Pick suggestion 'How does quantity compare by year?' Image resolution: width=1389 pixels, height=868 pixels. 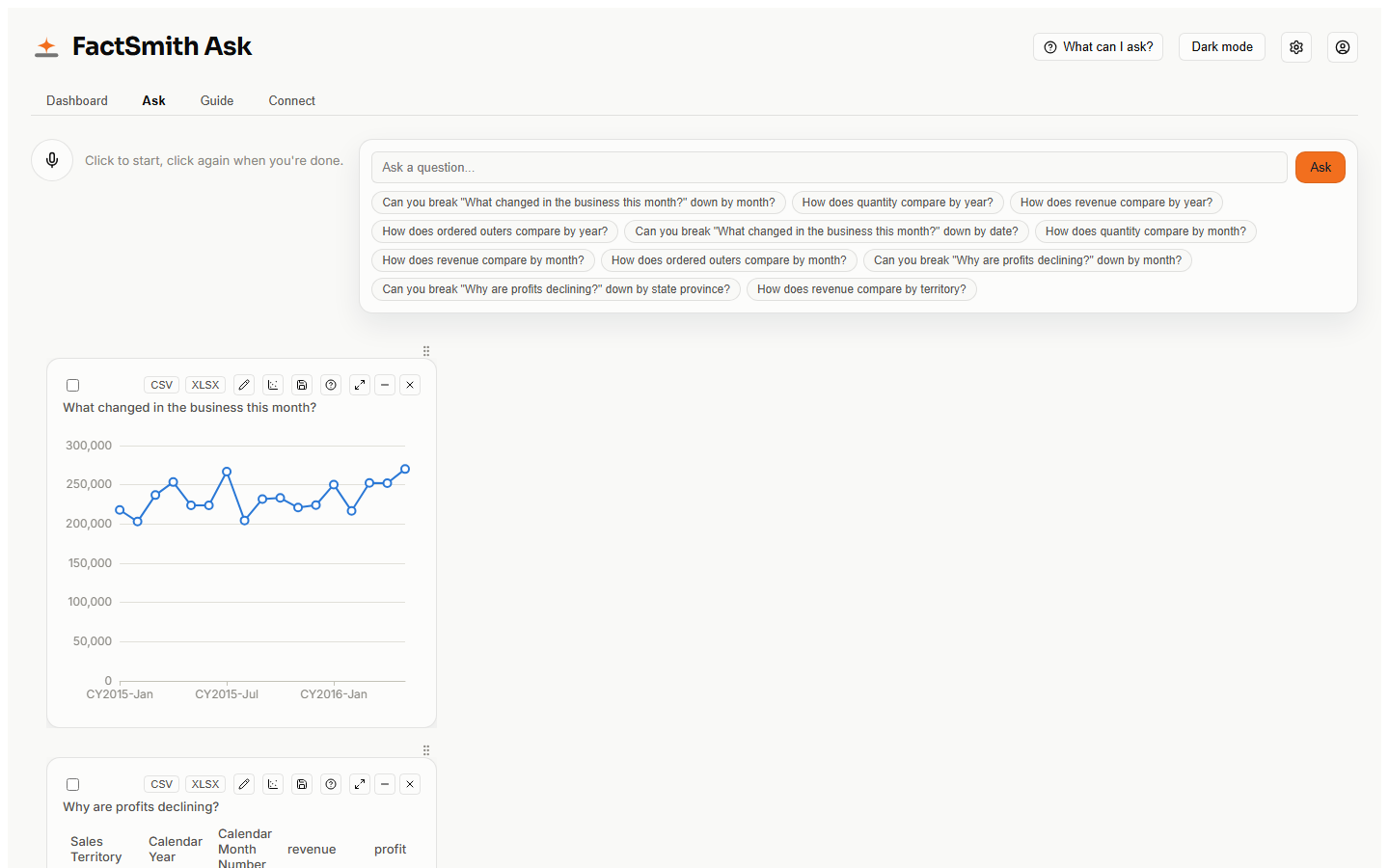(x=897, y=203)
